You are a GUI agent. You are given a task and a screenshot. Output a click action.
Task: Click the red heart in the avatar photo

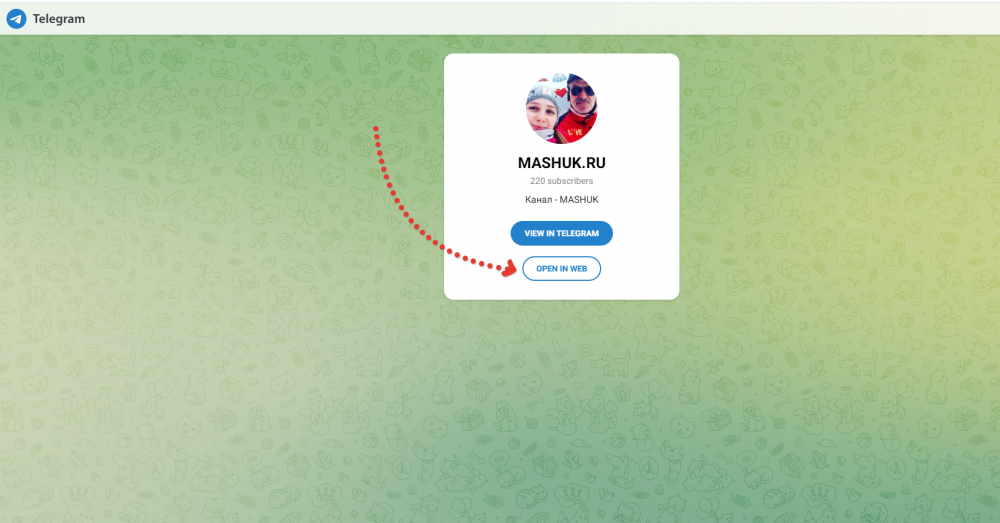tap(559, 92)
